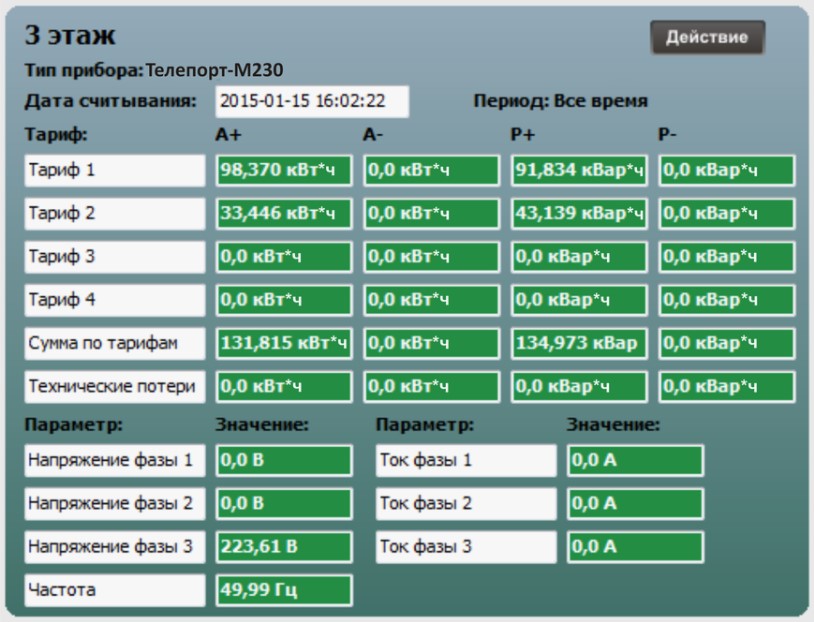This screenshot has width=814, height=622.
Task: Select the Тариф 3 label field
Action: click(x=115, y=256)
